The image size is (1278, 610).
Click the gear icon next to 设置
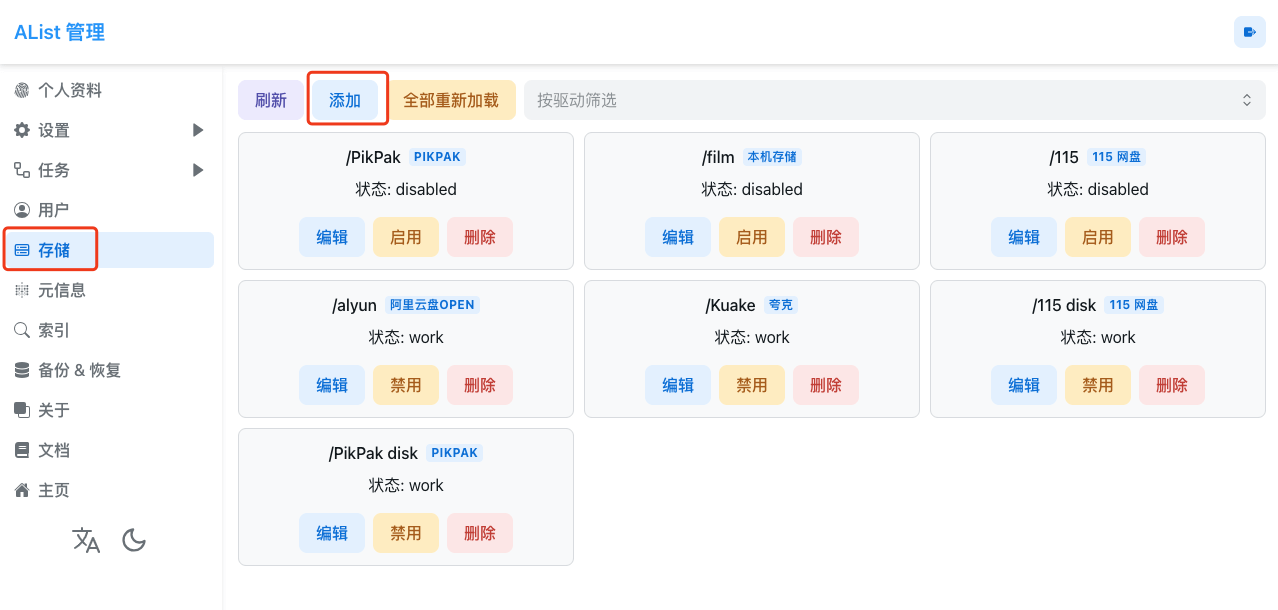click(22, 131)
